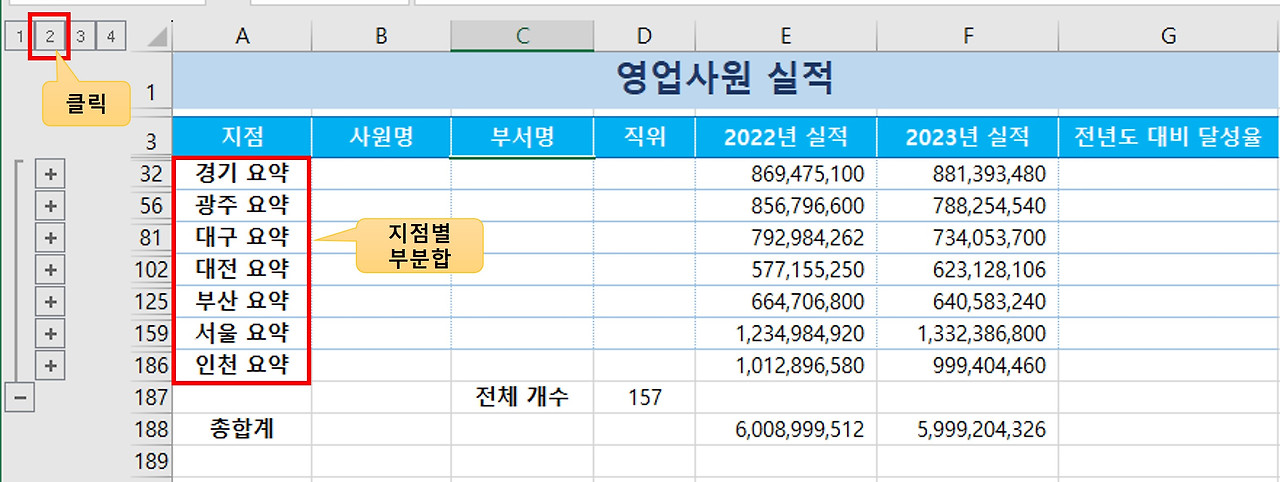Select the 대구 요약 cell

(242, 238)
